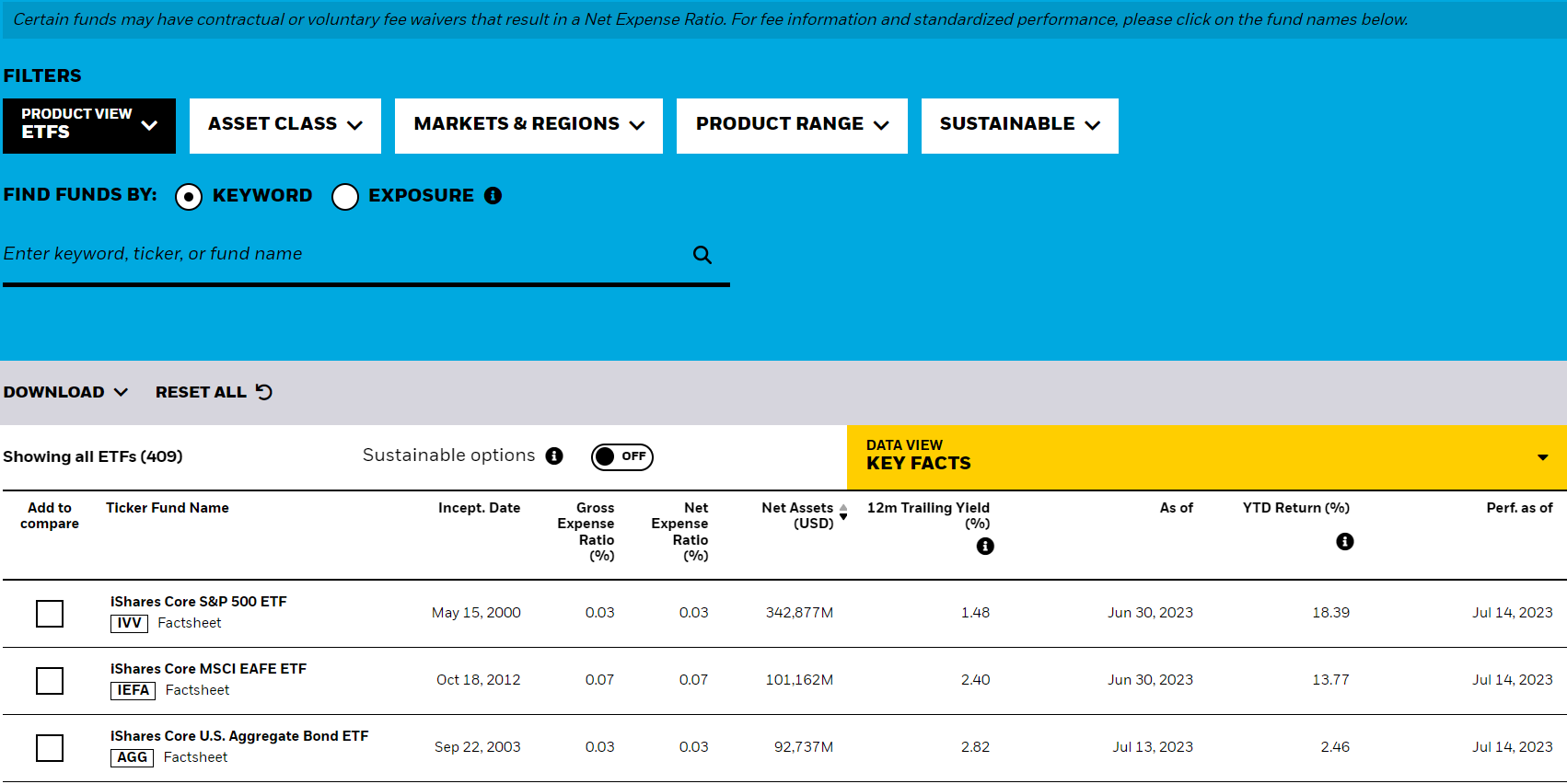Click the IEFA ticker badge
Screen dimensions: 1567x784
pyautogui.click(x=133, y=690)
